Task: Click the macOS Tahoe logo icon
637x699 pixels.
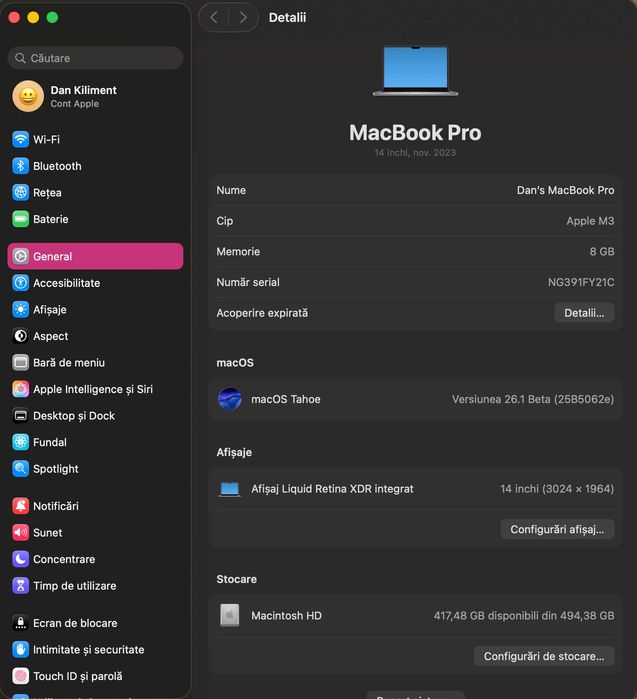Action: (230, 399)
